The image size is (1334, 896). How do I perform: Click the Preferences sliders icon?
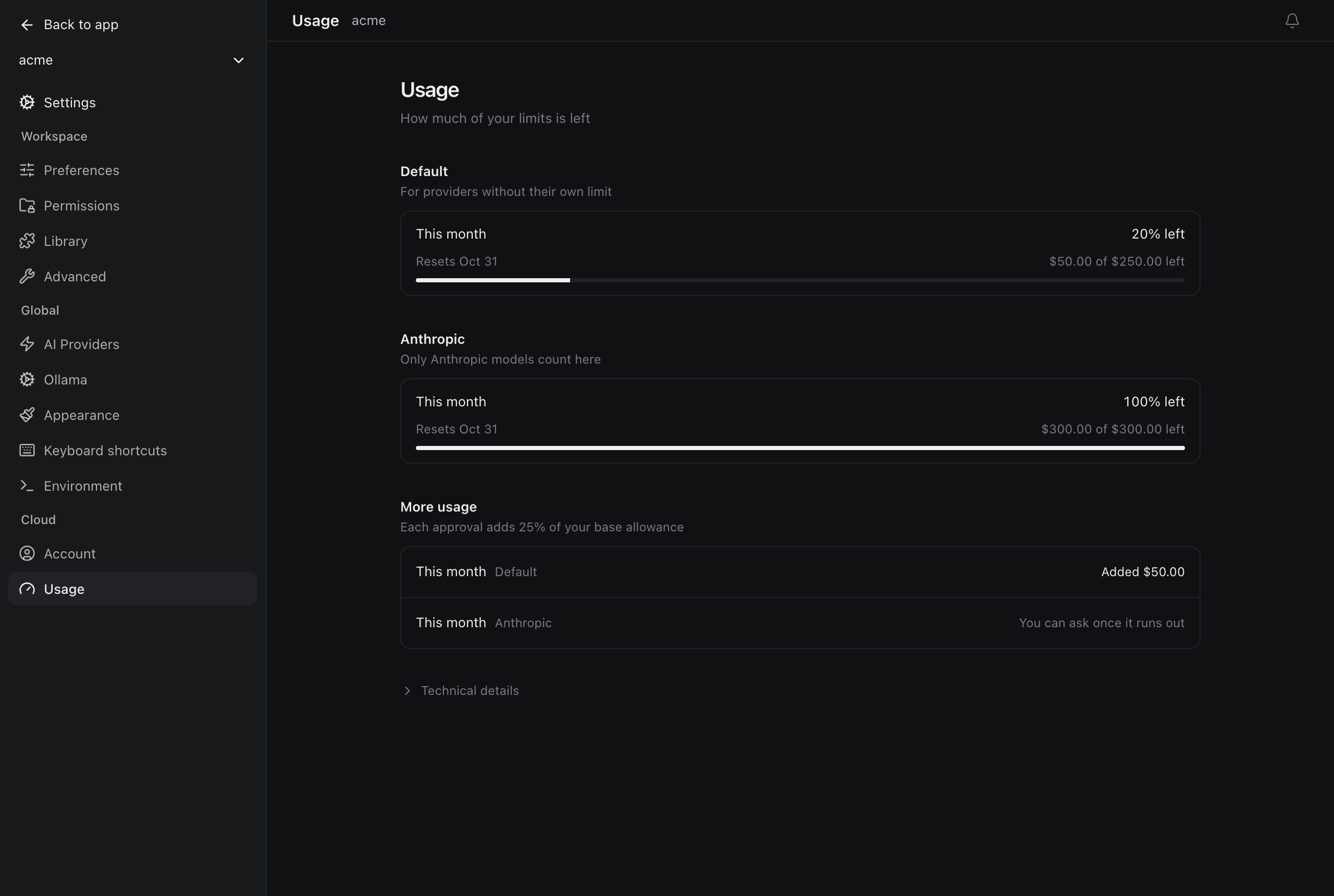pos(27,170)
